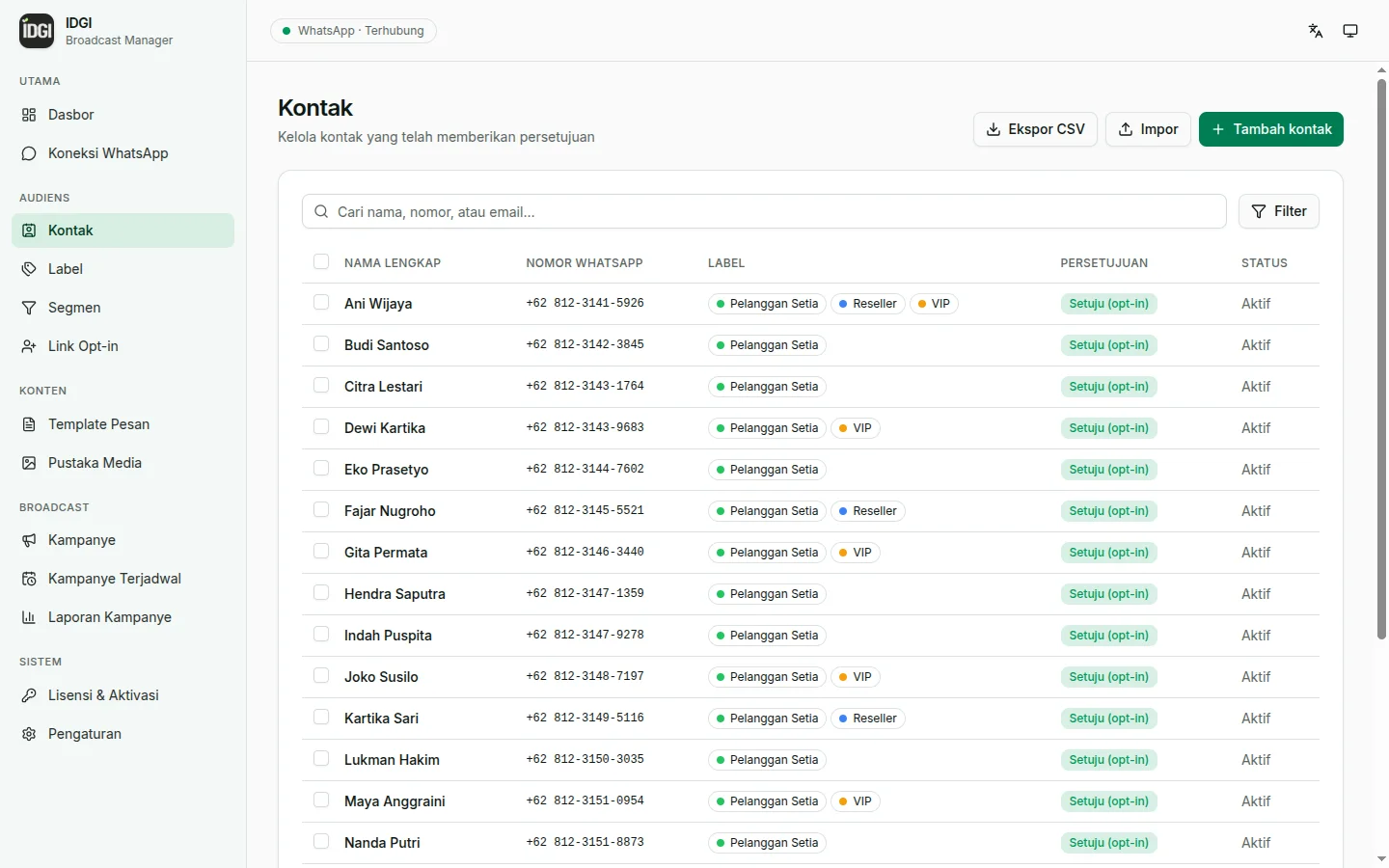Click the Laporan Kampanye chart icon

pyautogui.click(x=29, y=617)
